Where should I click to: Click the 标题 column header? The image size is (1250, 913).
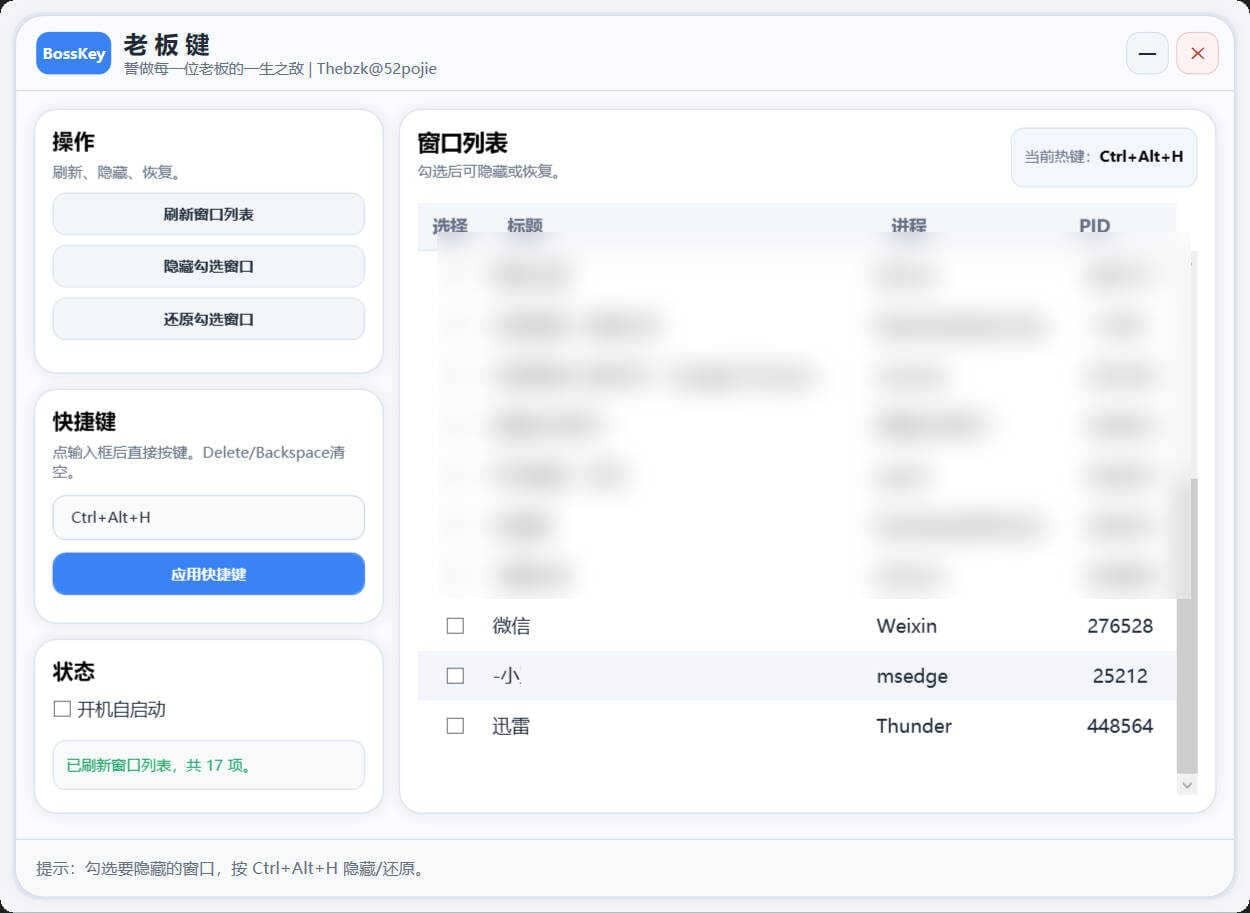[x=524, y=225]
